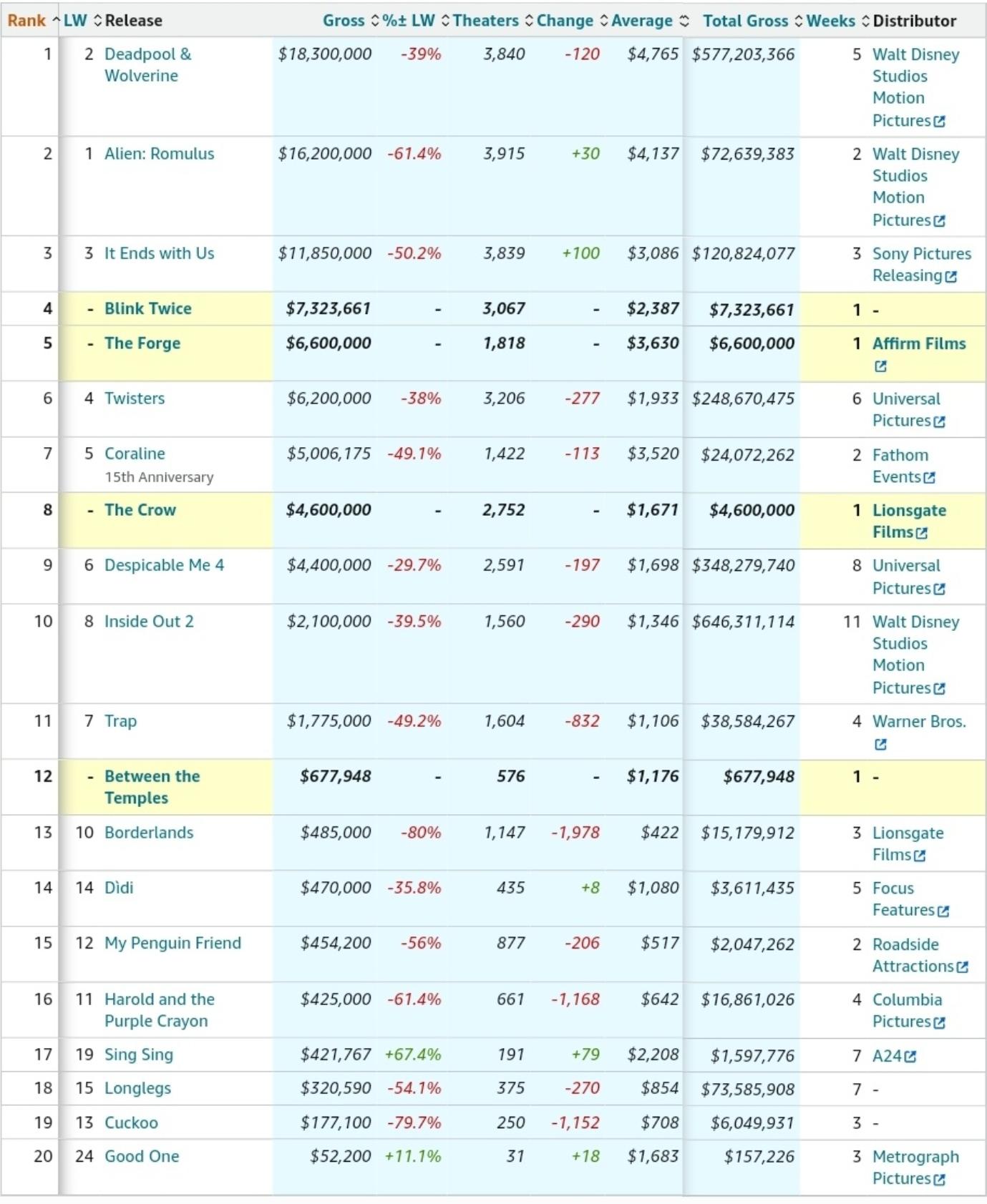Click external link icon under Affirm Films
The width and height of the screenshot is (987, 1204).
point(880,366)
